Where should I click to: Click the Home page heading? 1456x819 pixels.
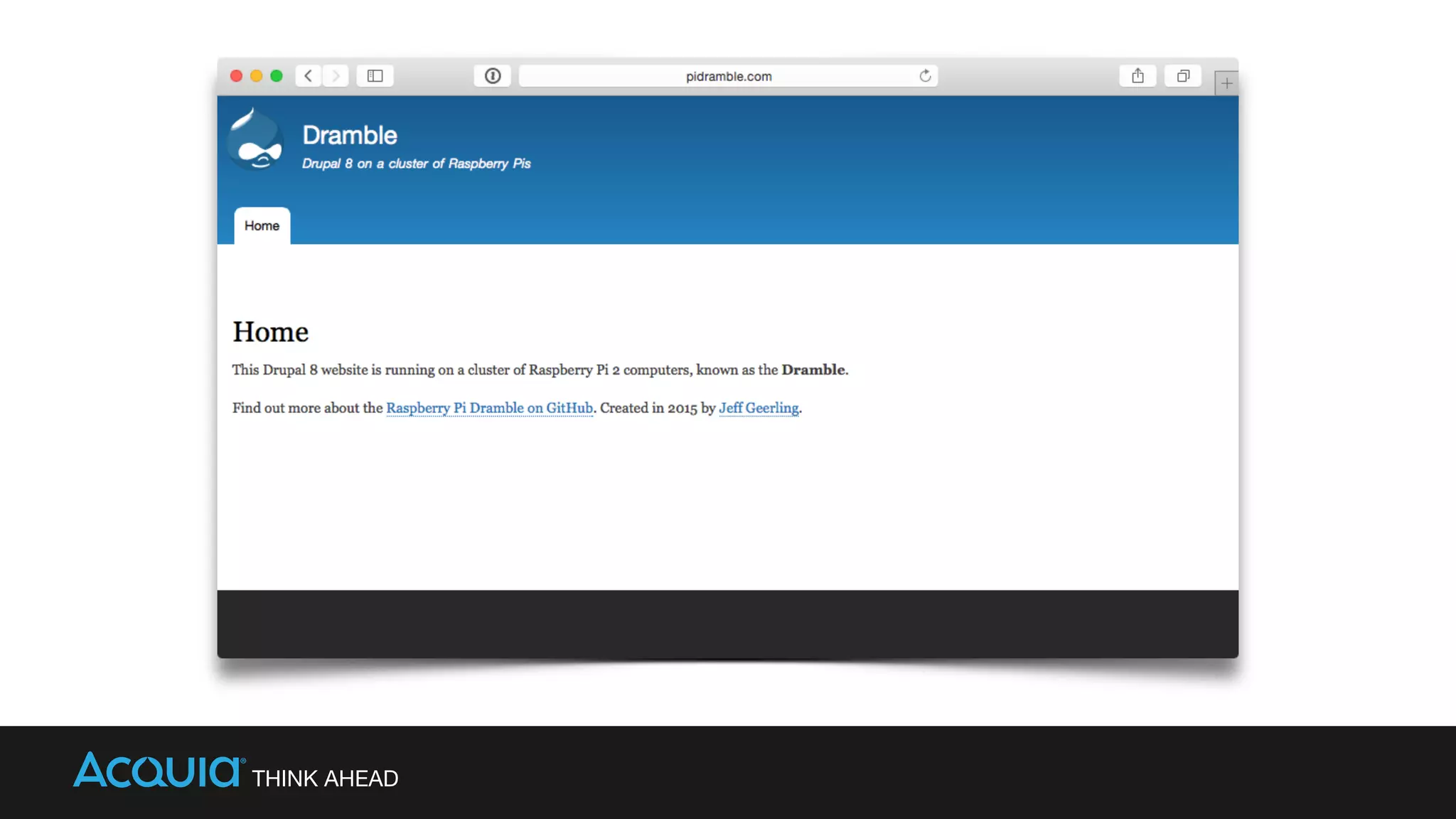tap(270, 332)
